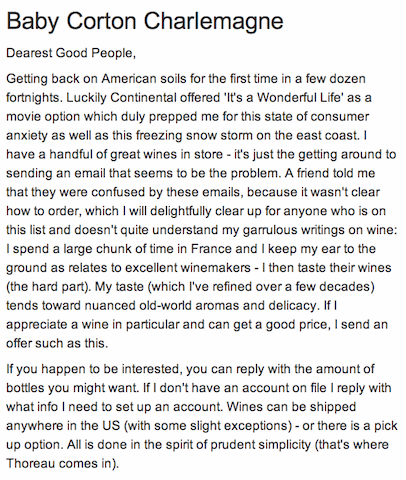Click the greeting 'Dearest Good People,'
The image size is (406, 480).
[x=71, y=53]
